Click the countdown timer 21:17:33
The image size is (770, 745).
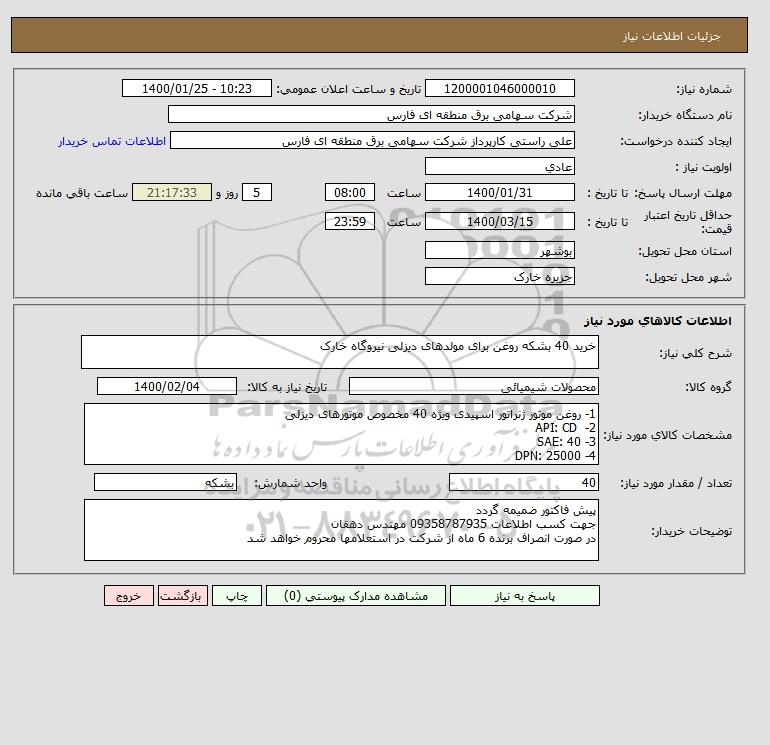coord(172,193)
